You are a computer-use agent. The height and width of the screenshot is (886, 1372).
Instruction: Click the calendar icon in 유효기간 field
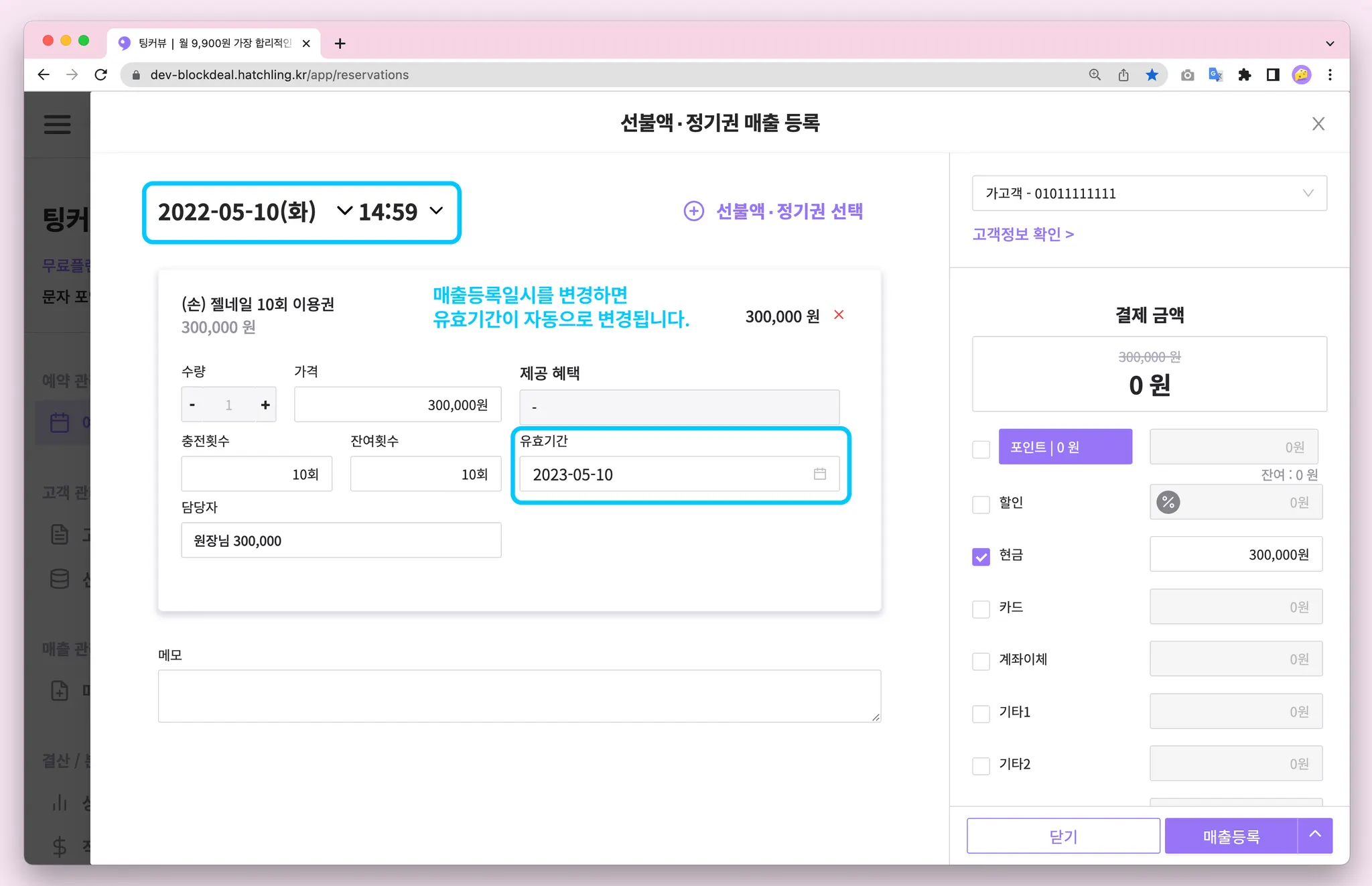pos(819,474)
